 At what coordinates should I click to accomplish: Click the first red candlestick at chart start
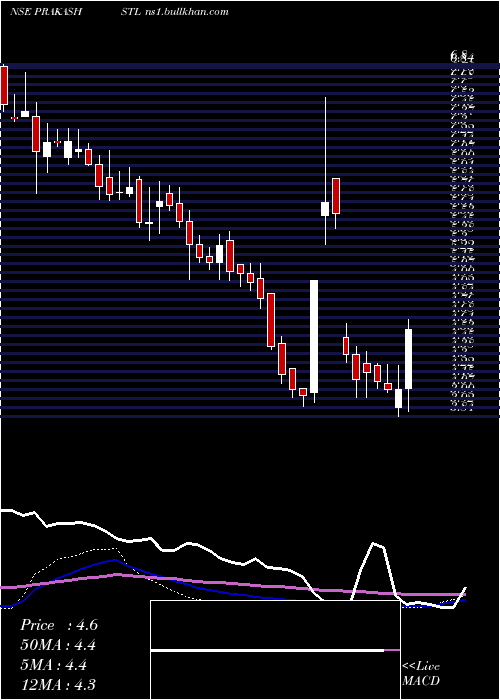[x=4, y=85]
